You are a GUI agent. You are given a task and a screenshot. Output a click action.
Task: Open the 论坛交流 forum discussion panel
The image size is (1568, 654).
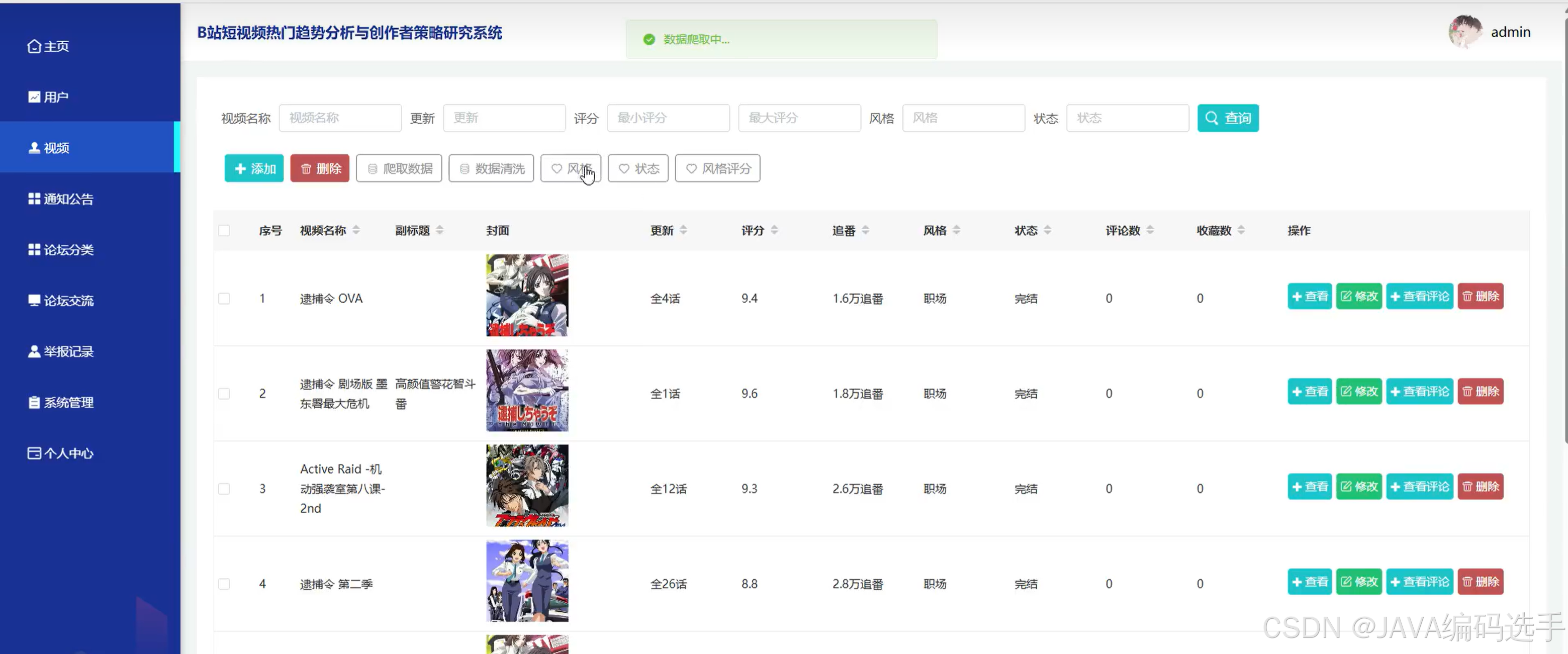[x=60, y=300]
